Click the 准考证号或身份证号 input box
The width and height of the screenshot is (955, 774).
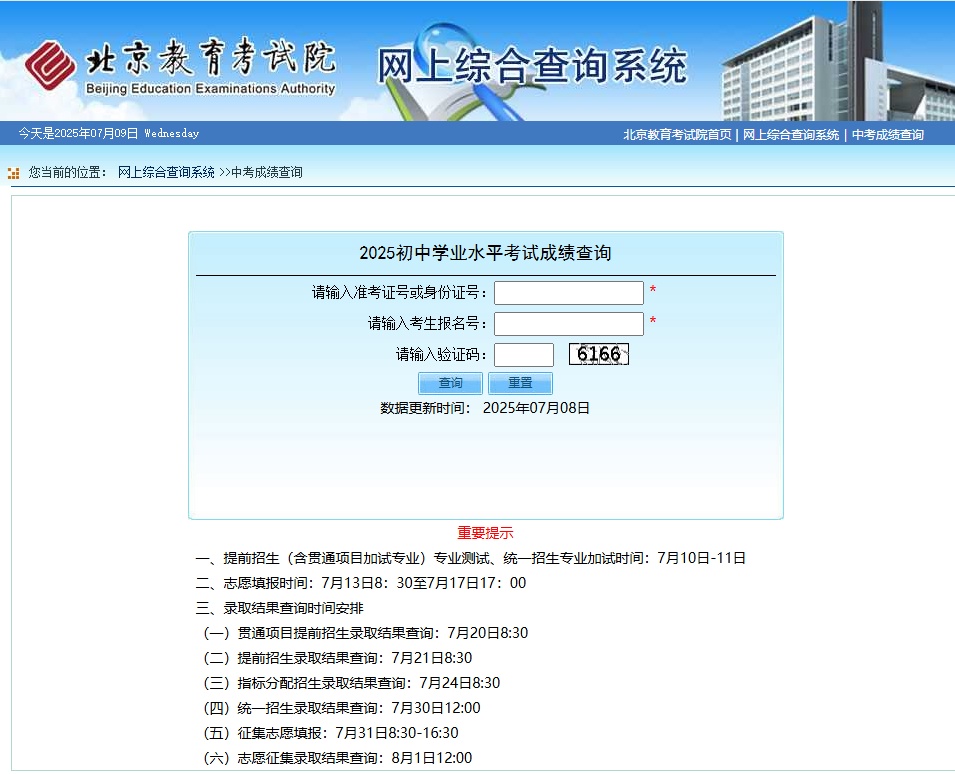click(568, 292)
